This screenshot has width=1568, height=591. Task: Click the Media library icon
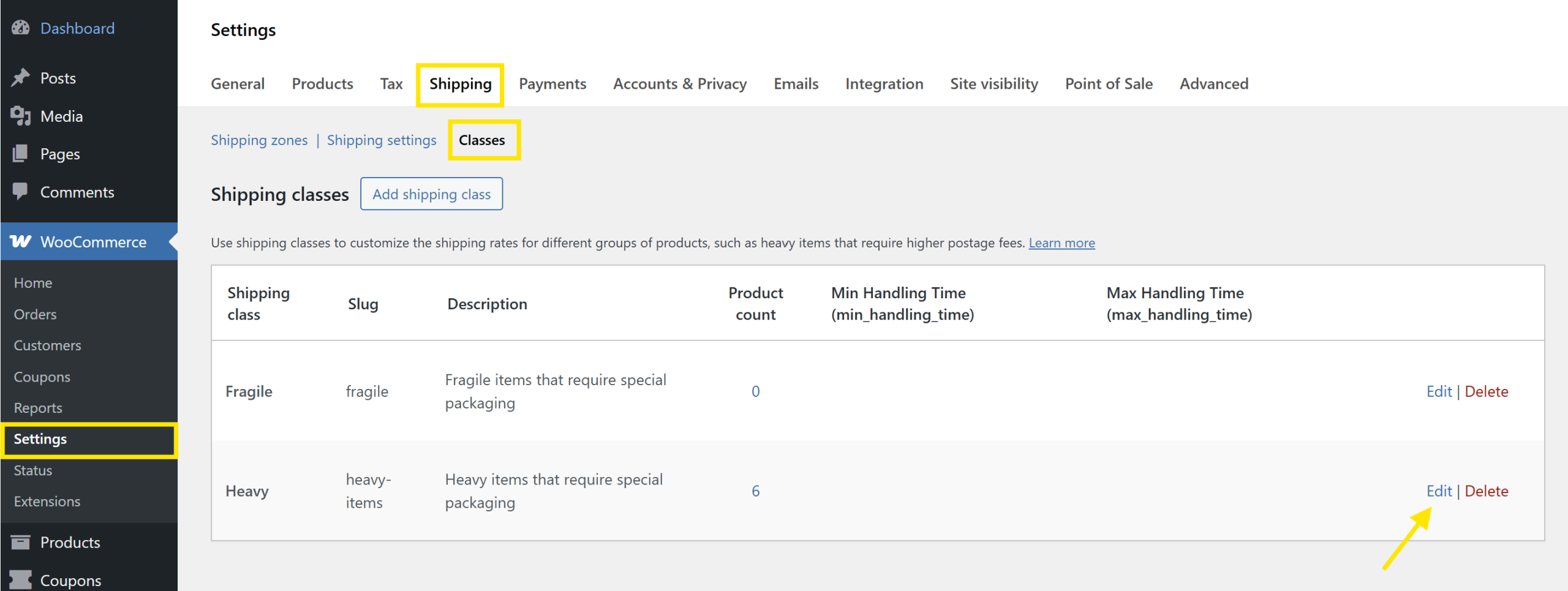[20, 116]
